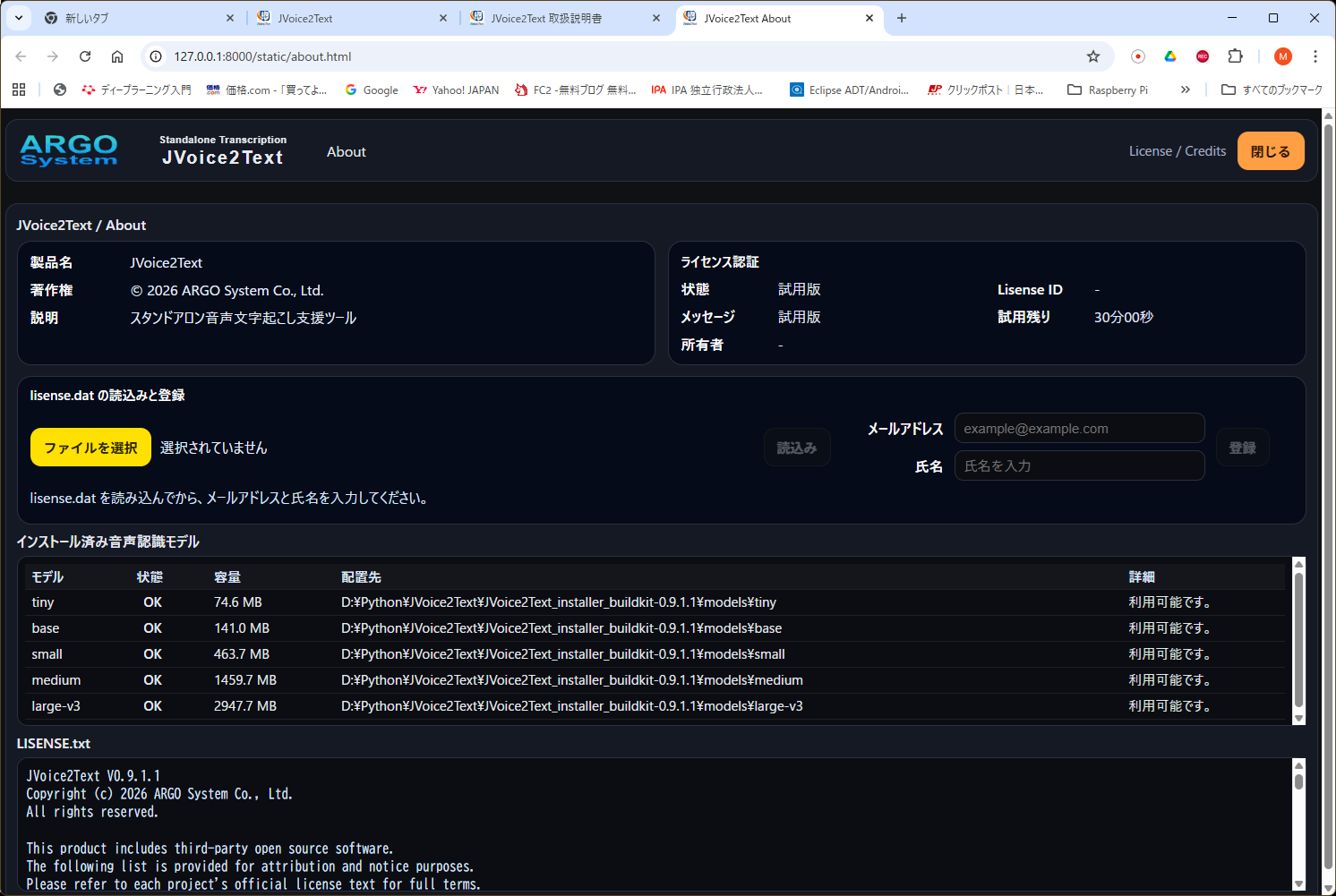Click the ファイルを選択 button
The image size is (1336, 896).
[90, 448]
